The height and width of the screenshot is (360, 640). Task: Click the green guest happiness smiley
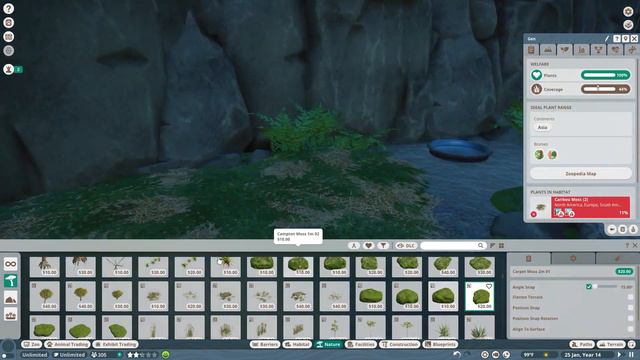tap(165, 354)
